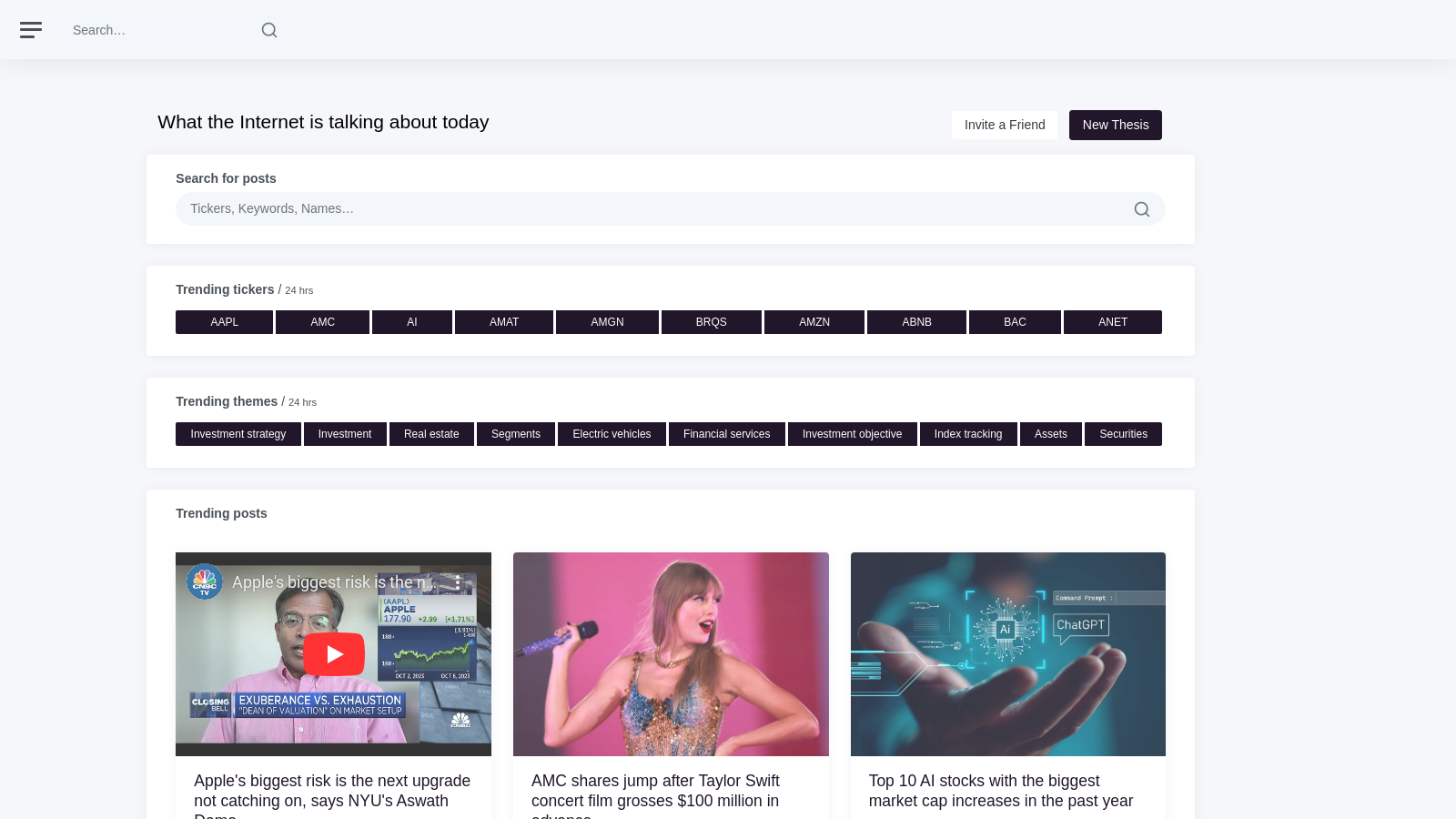Click the video title overlay text

pos(333,582)
